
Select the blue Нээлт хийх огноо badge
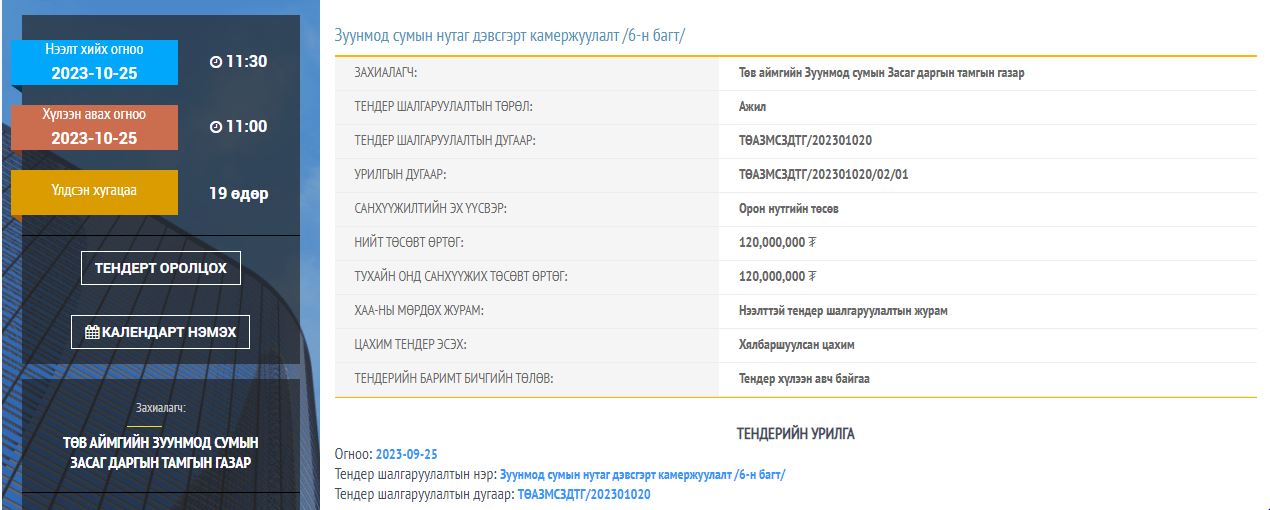94,62
